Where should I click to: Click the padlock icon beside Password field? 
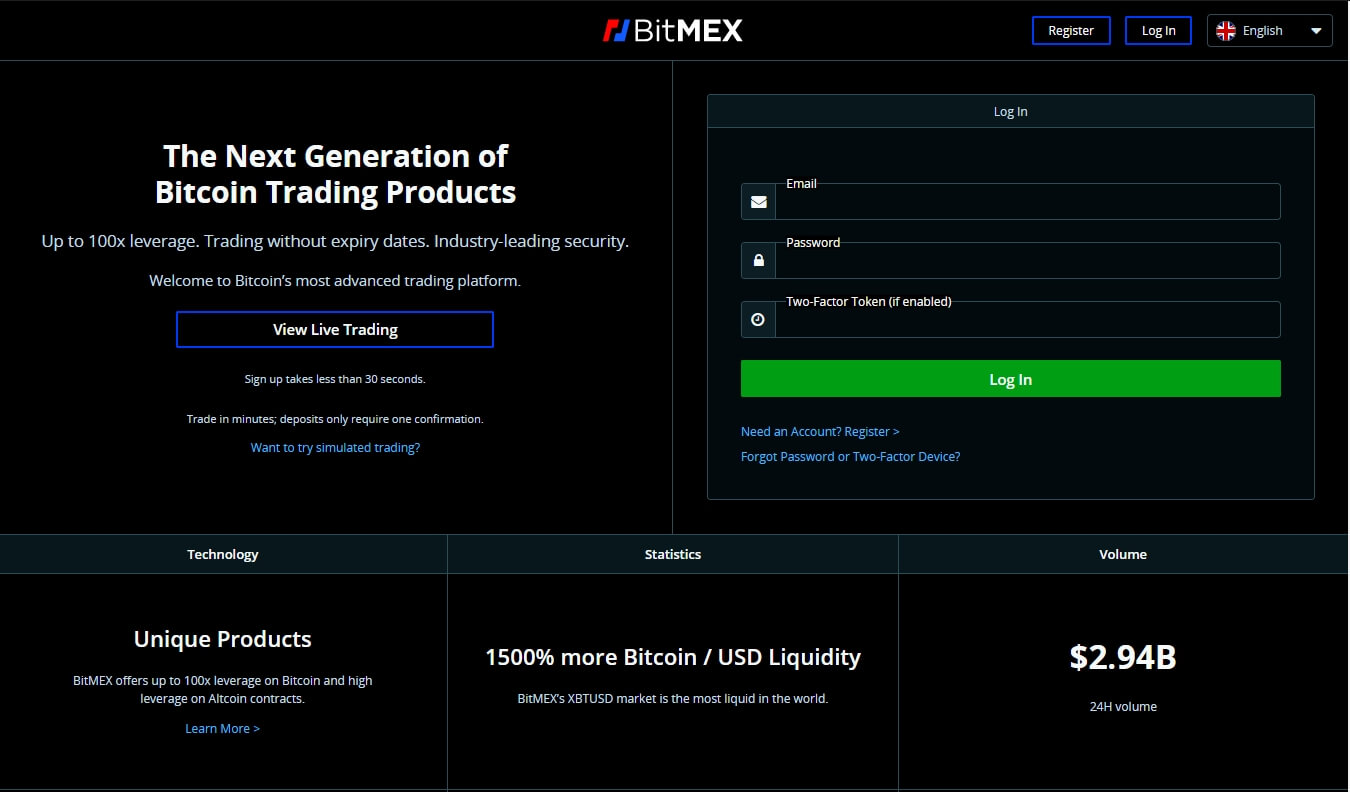(758, 261)
